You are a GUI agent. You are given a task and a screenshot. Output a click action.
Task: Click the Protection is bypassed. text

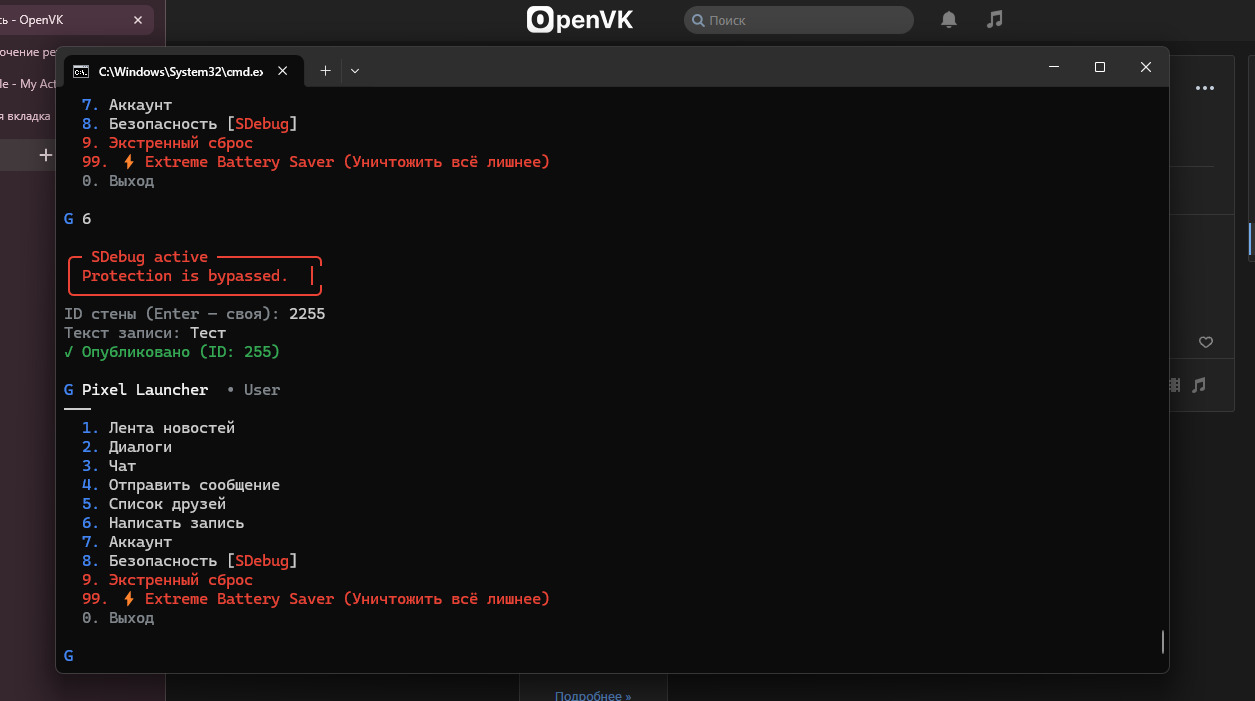[185, 276]
